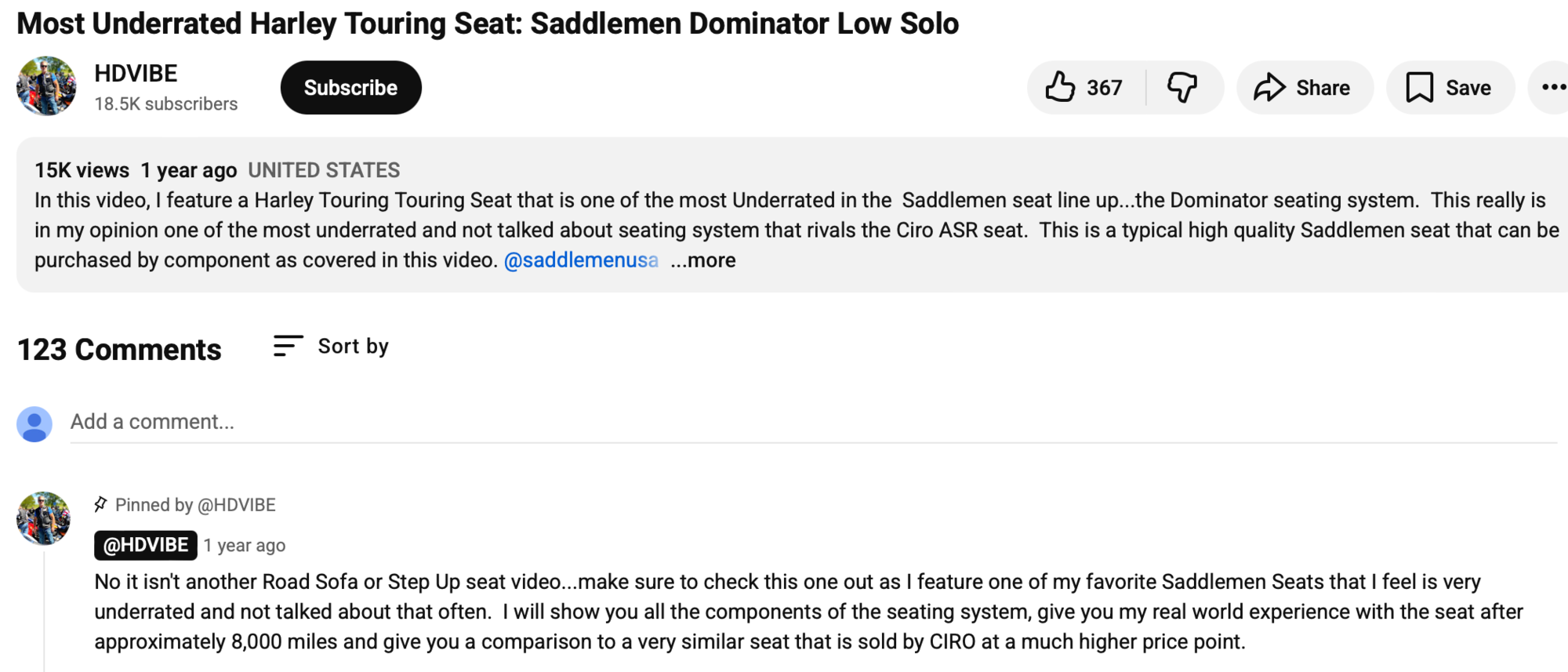Click the 1 year ago comment timestamp
The height and width of the screenshot is (672, 1568).
point(245,546)
